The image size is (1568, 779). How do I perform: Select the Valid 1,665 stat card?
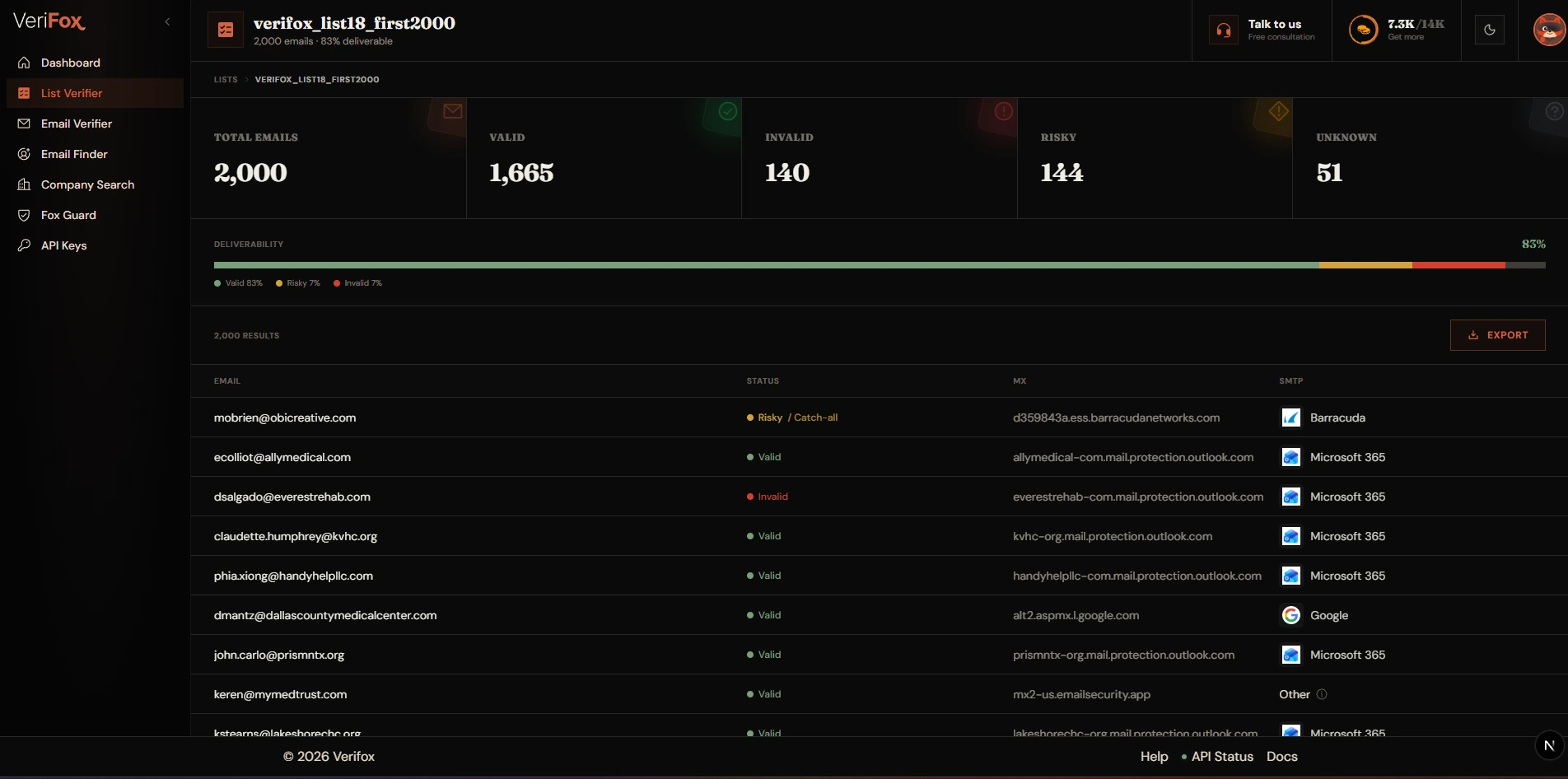(604, 158)
